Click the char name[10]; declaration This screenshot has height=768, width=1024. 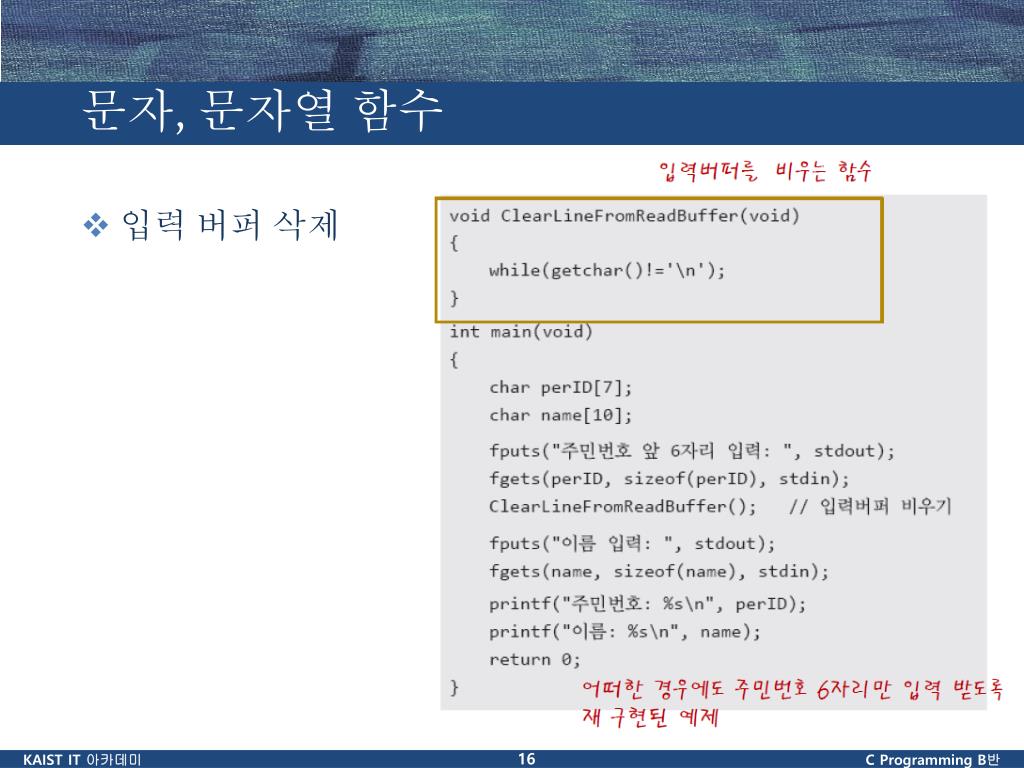coord(560,415)
